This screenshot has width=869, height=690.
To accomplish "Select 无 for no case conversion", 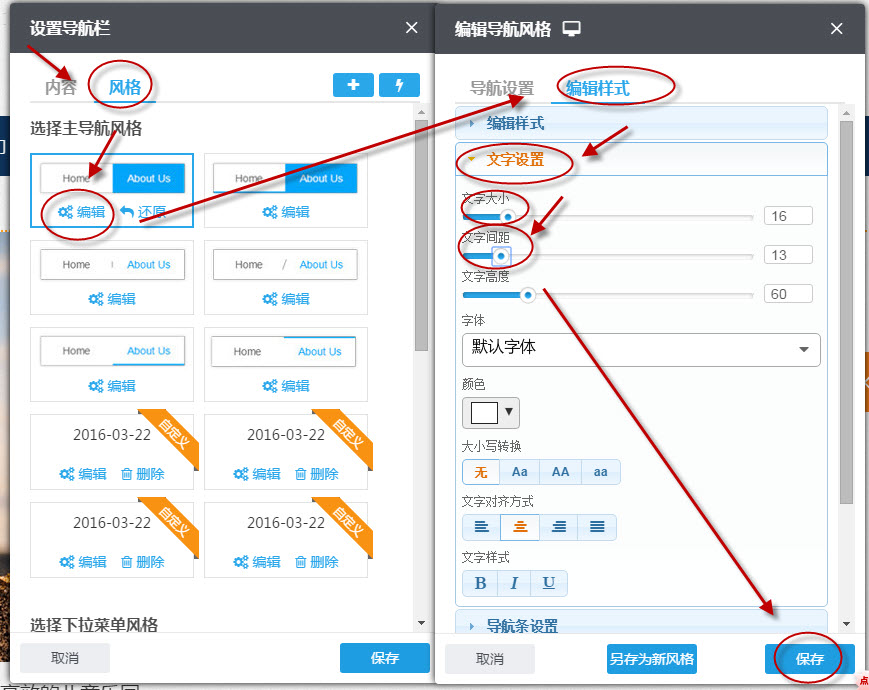I will click(x=481, y=472).
